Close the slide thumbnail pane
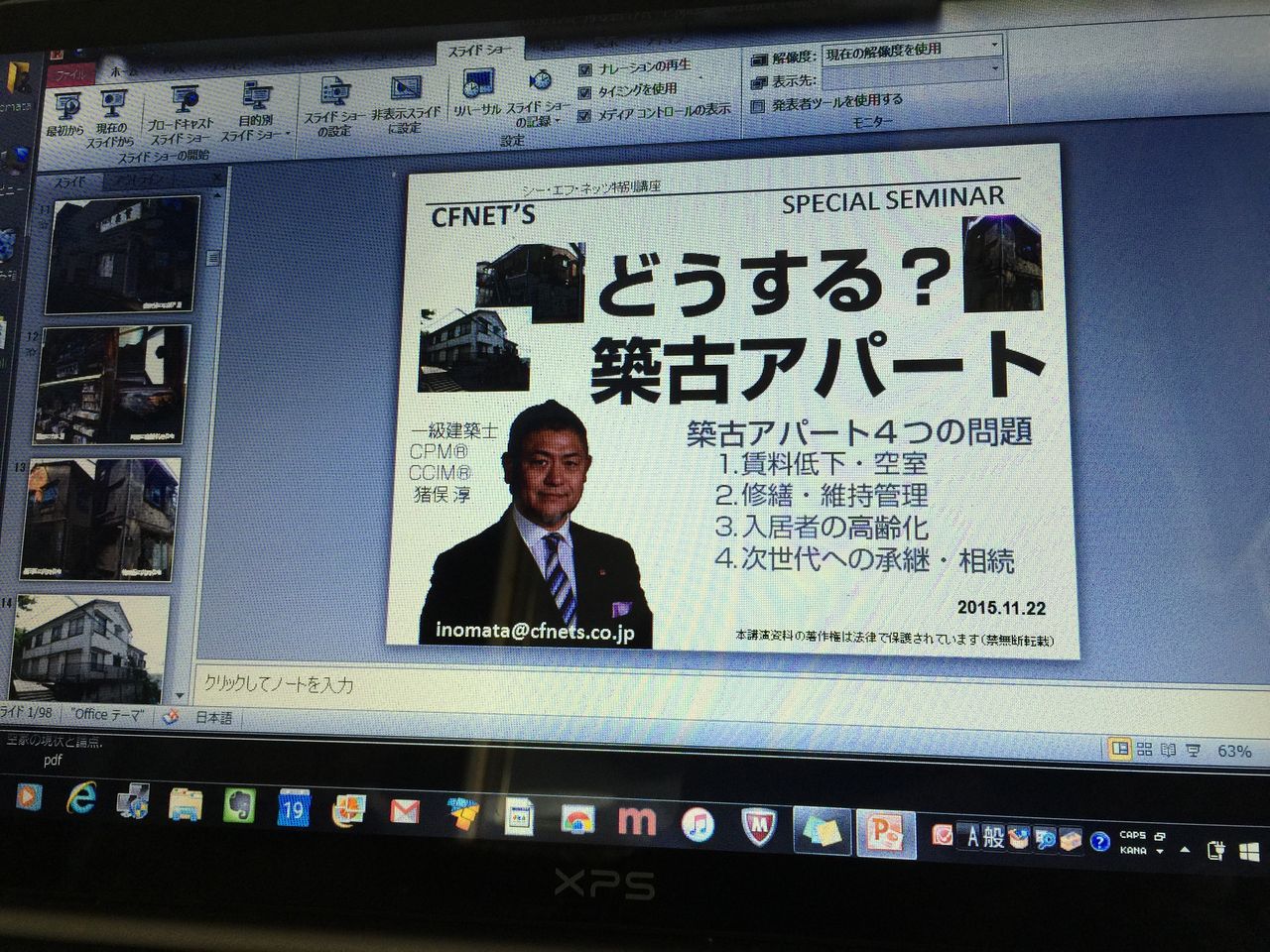1270x952 pixels. [217, 177]
